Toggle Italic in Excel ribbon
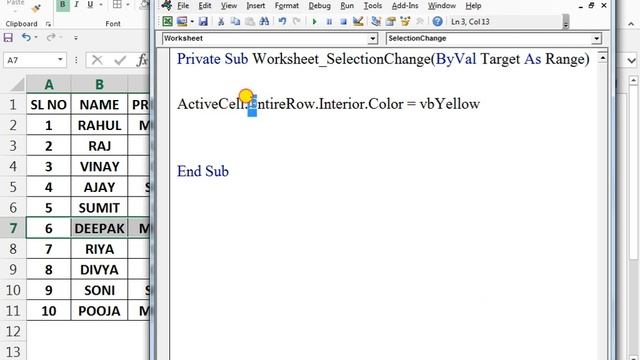 [76, 5]
